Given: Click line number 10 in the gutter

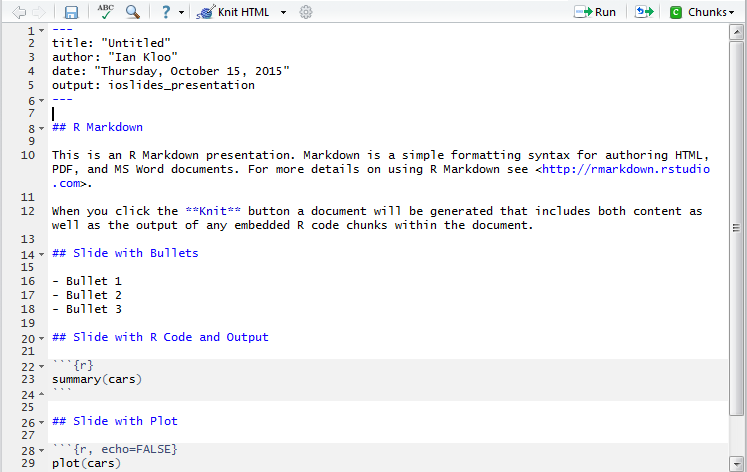Looking at the screenshot, I should [x=28, y=155].
